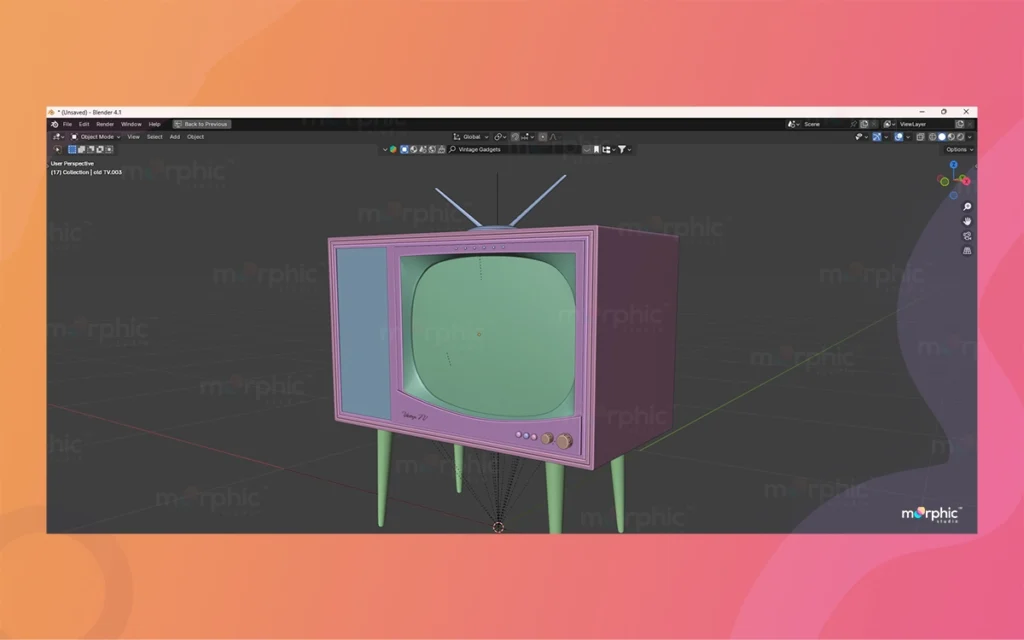The height and width of the screenshot is (640, 1024).
Task: Toggle viewport gizmos display
Action: point(876,137)
